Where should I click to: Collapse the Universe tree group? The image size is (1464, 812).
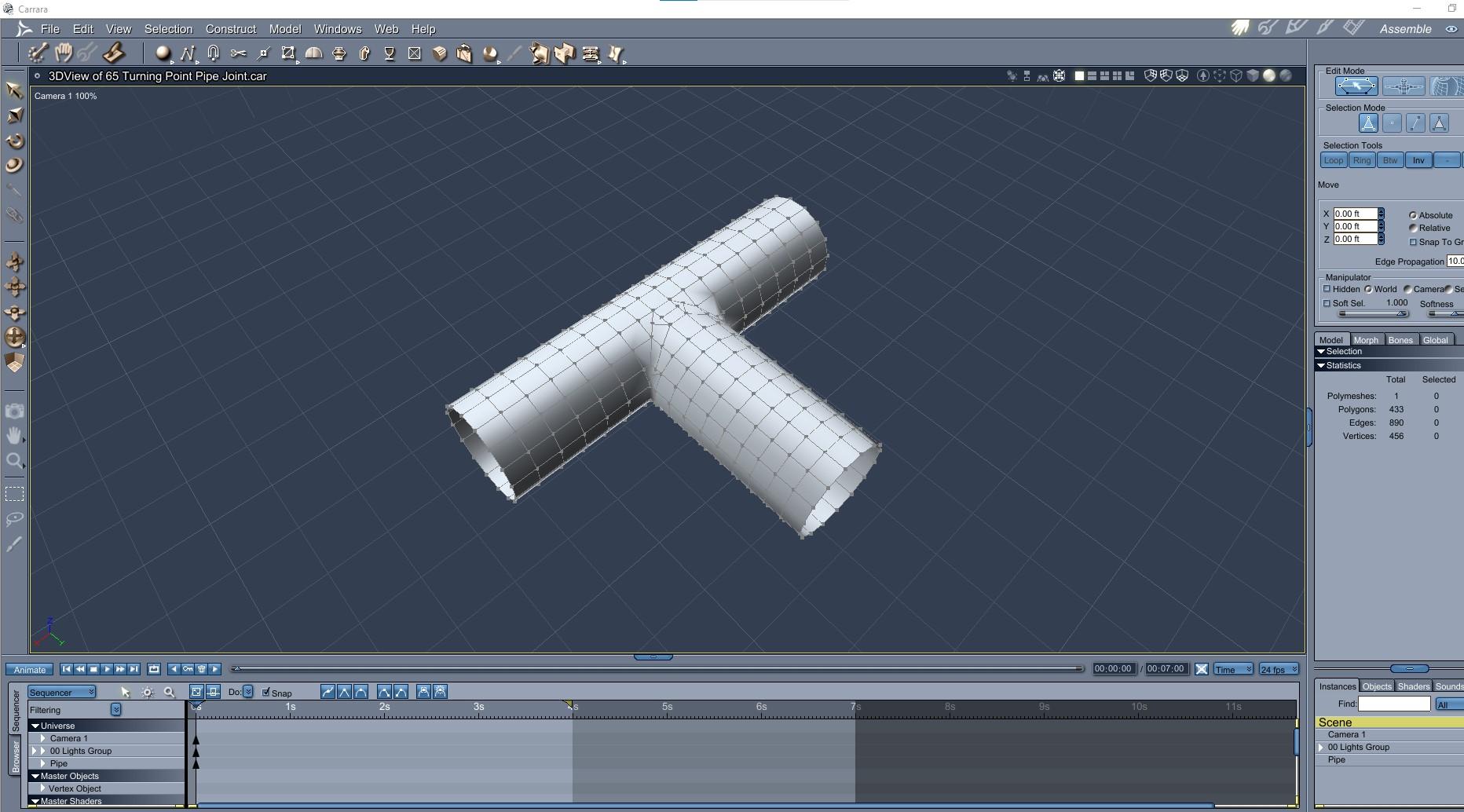click(35, 726)
